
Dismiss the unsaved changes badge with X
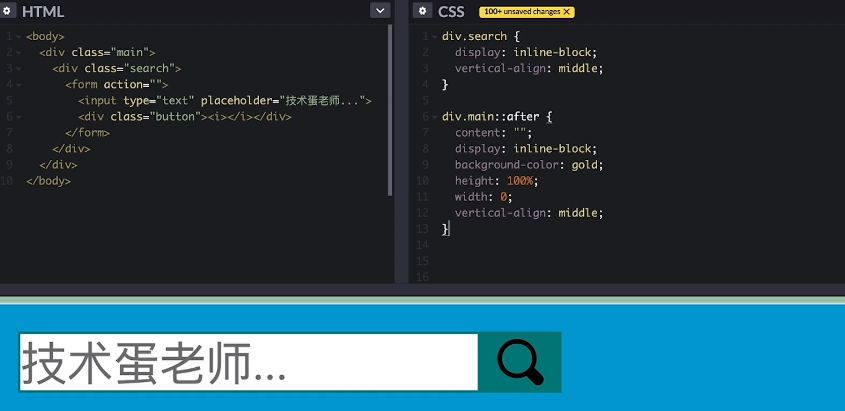coord(566,12)
